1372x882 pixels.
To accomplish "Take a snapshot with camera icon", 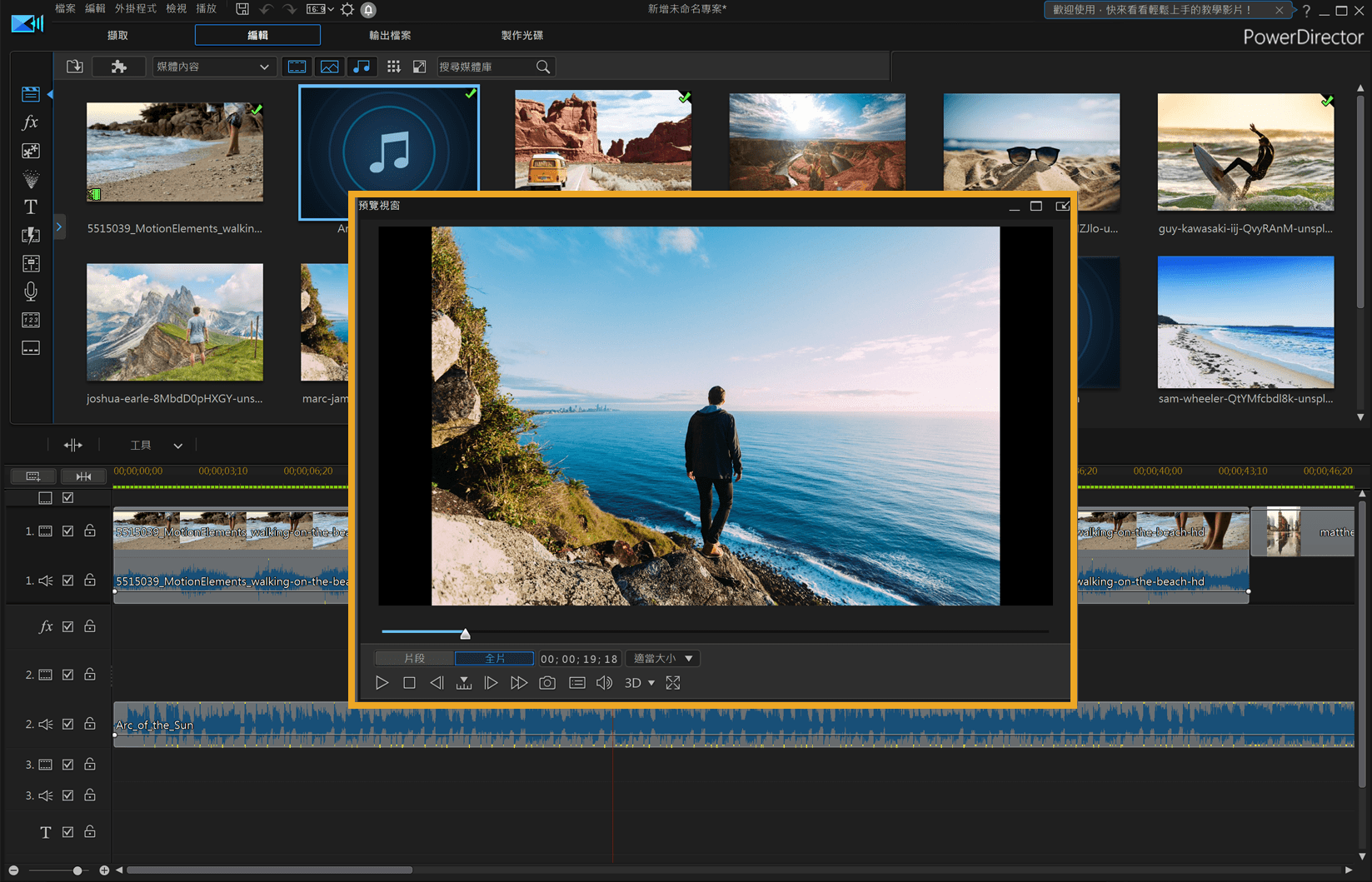I will coord(547,683).
